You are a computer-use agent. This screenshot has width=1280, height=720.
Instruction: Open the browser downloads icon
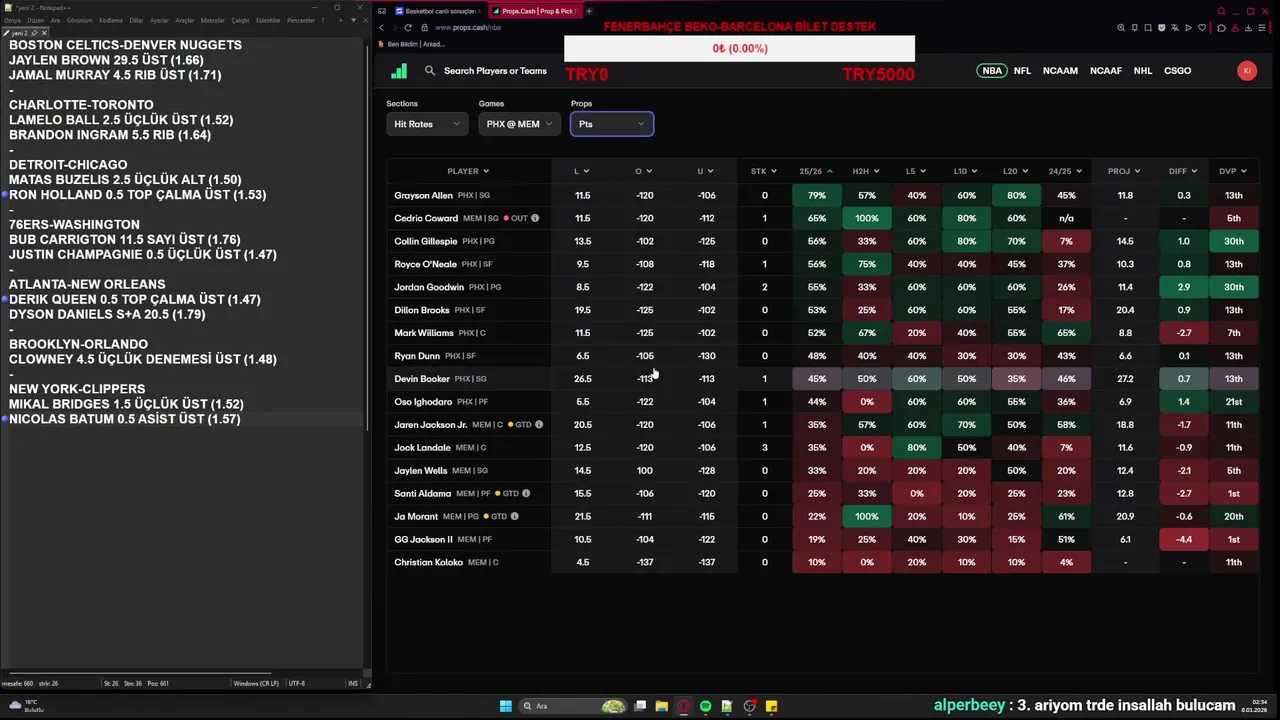point(1249,27)
